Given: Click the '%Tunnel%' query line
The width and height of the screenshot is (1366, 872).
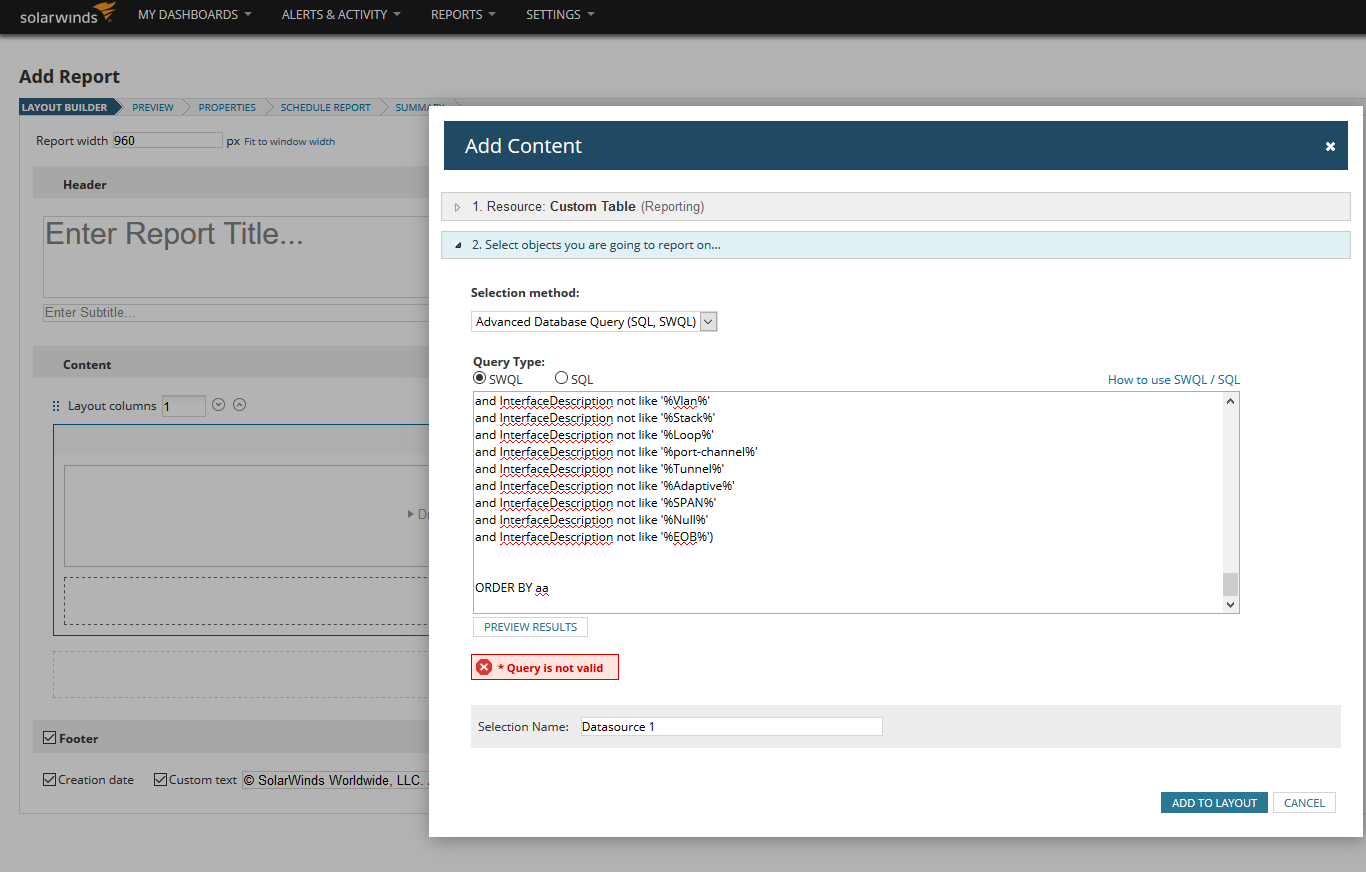Looking at the screenshot, I should coord(599,469).
